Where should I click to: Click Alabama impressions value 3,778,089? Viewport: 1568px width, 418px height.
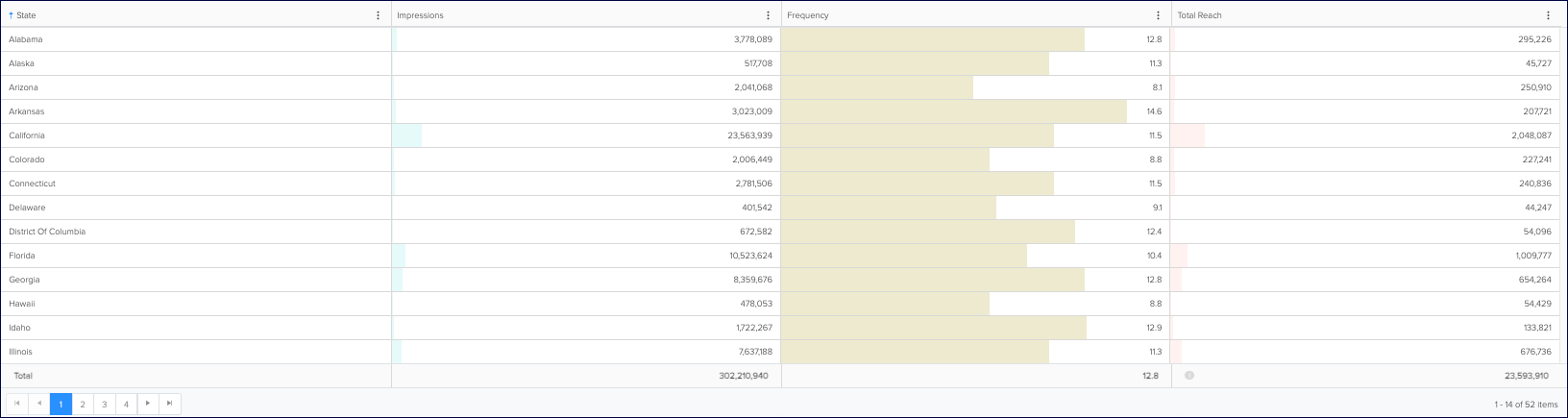pyautogui.click(x=752, y=39)
